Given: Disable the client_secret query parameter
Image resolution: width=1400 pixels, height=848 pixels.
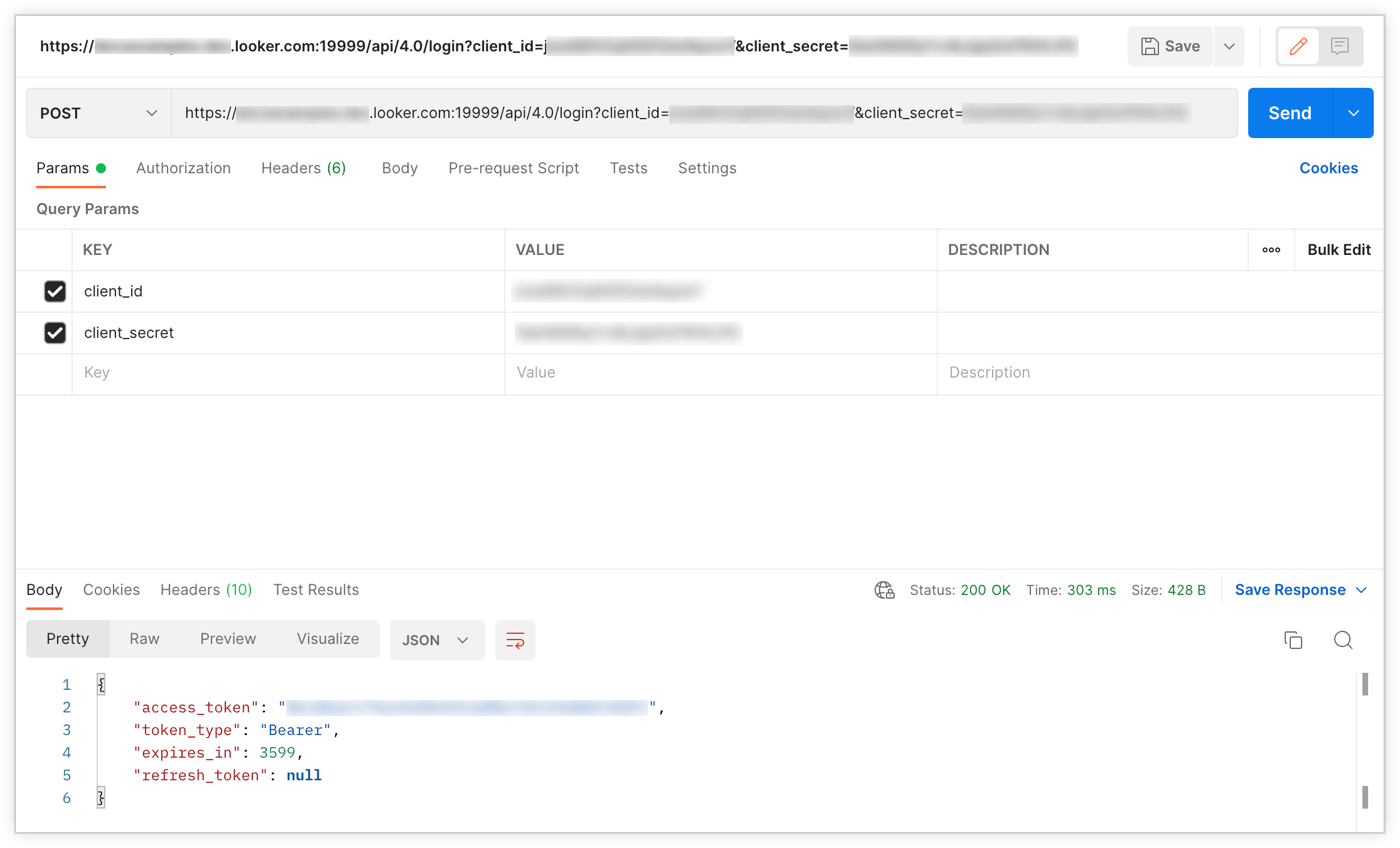Looking at the screenshot, I should (56, 332).
